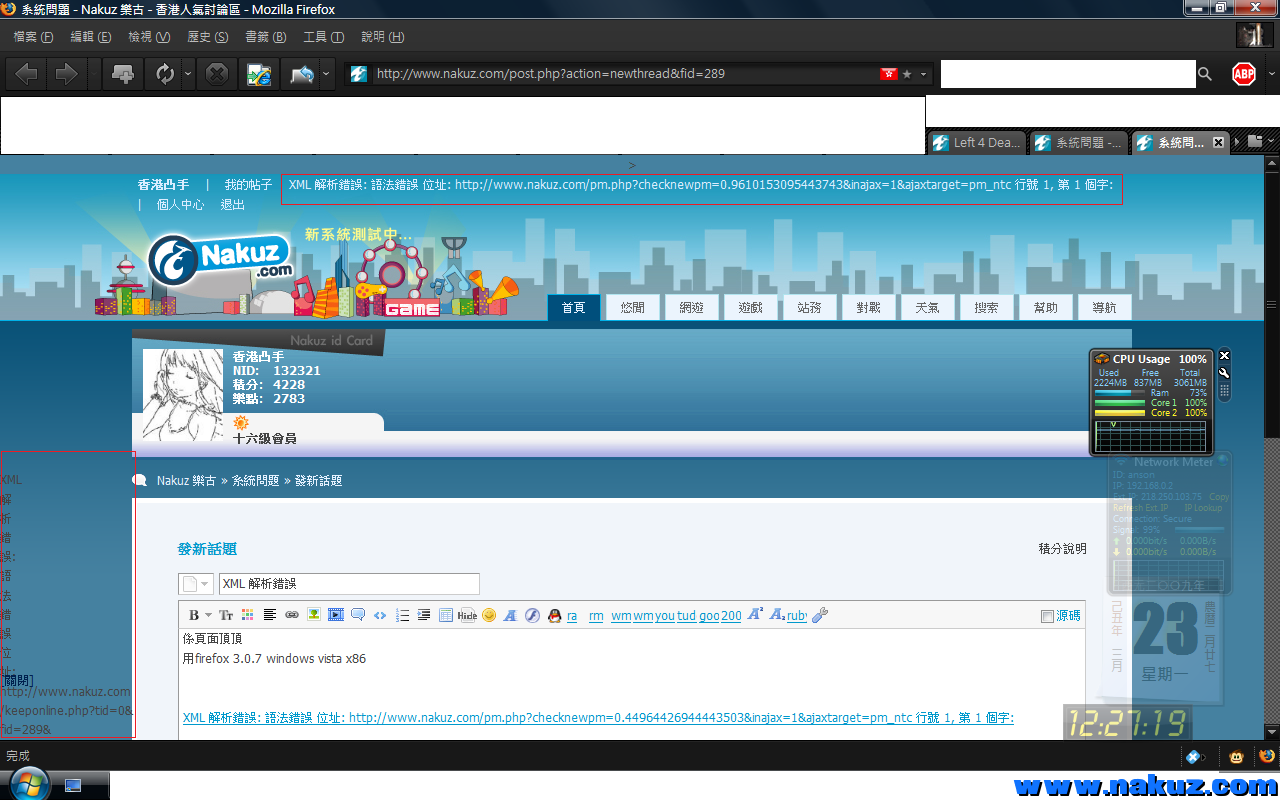This screenshot has width=1280, height=800.
Task: Click the indent text icon
Action: [x=424, y=615]
